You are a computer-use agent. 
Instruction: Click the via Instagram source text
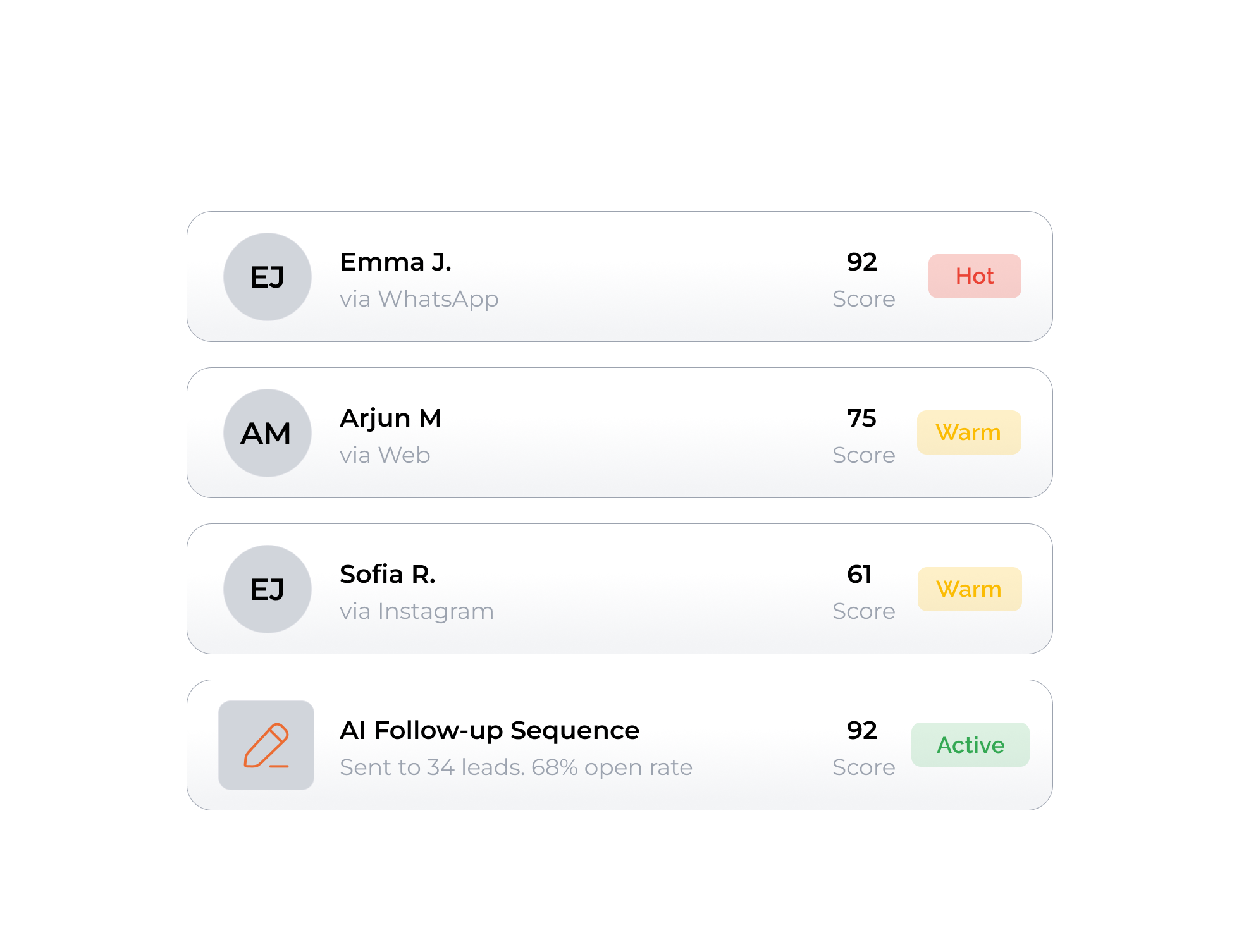click(x=417, y=611)
